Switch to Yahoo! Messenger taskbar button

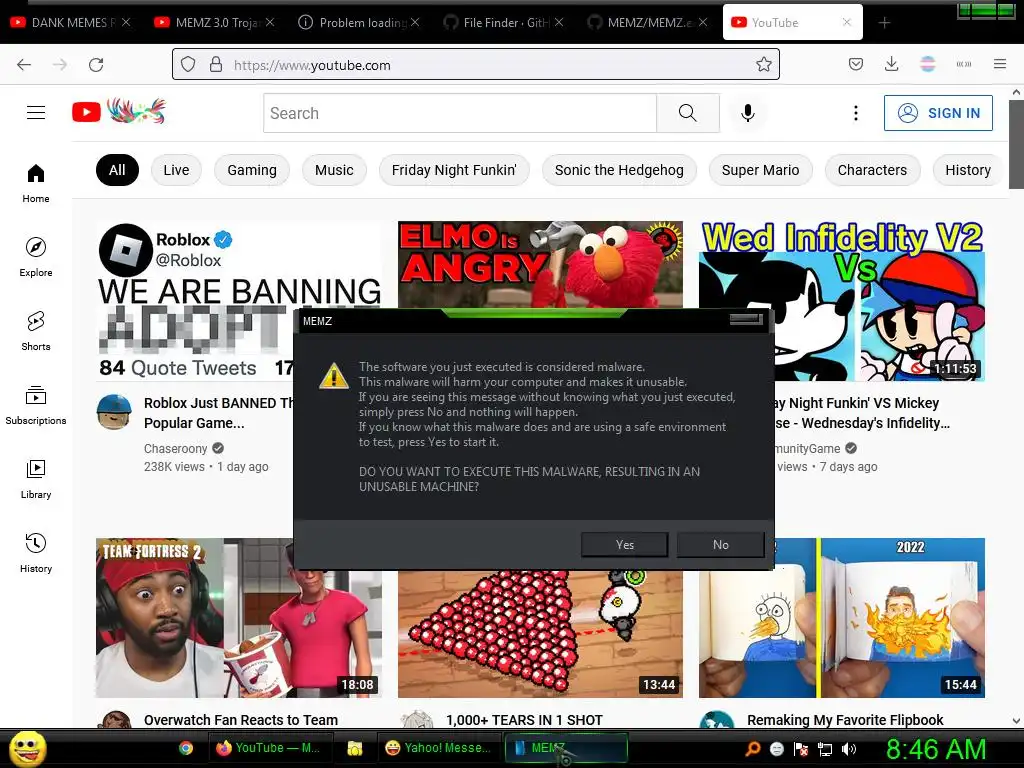438,748
